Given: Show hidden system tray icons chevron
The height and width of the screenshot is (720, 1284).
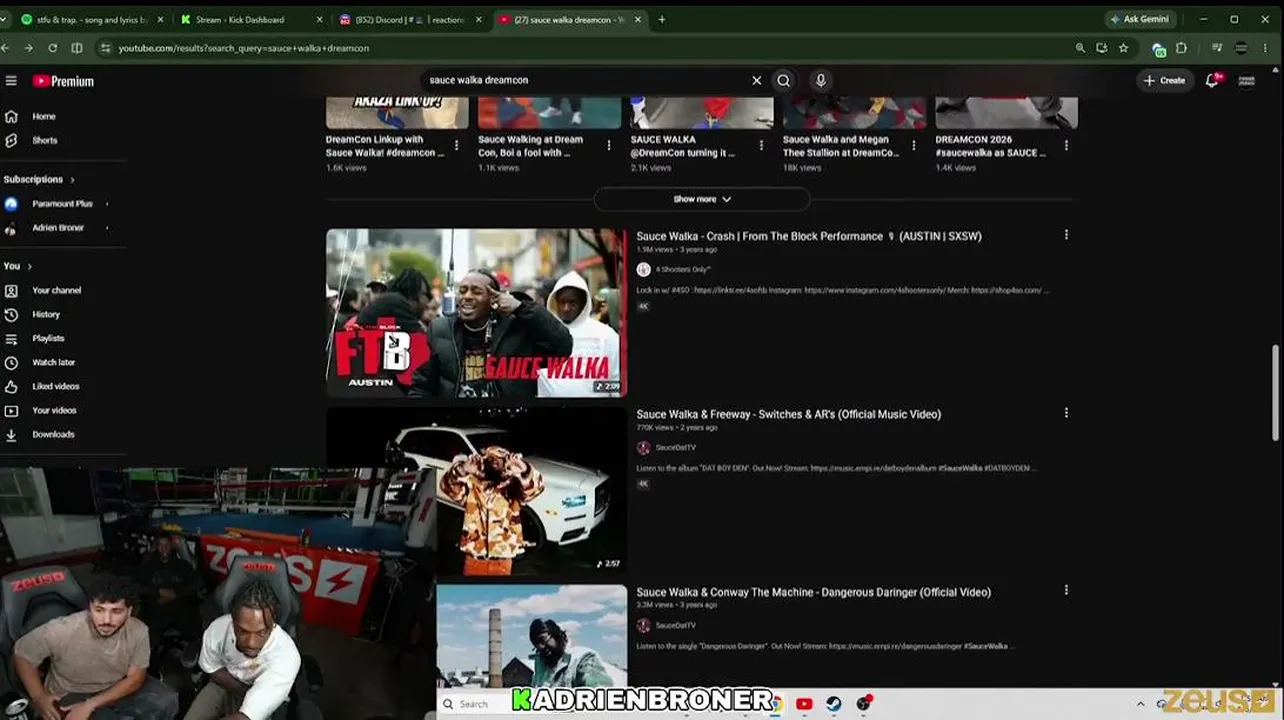Looking at the screenshot, I should (1139, 704).
